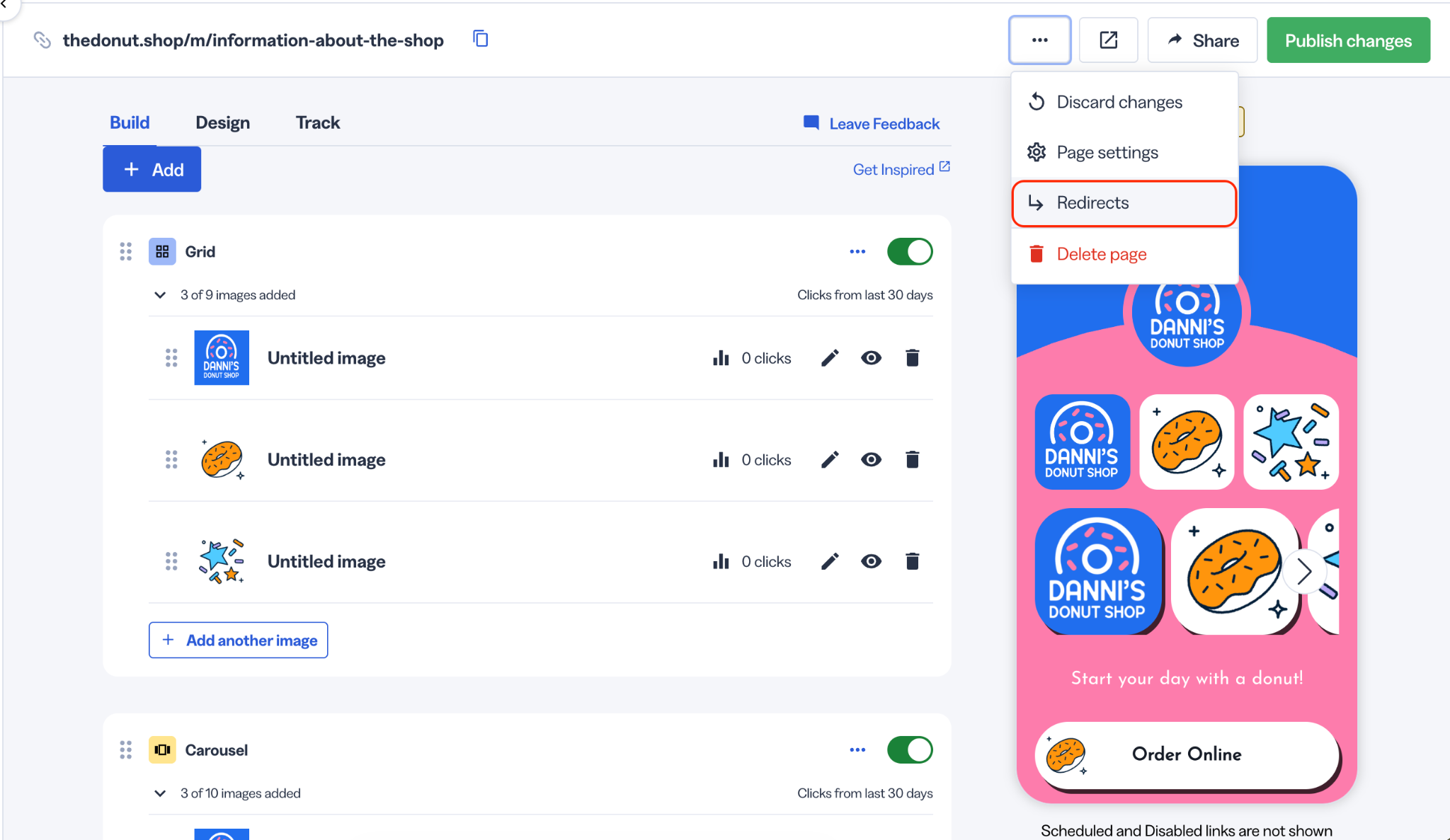Toggle the Grid block off
Screen dimensions: 1450x840
tap(910, 252)
